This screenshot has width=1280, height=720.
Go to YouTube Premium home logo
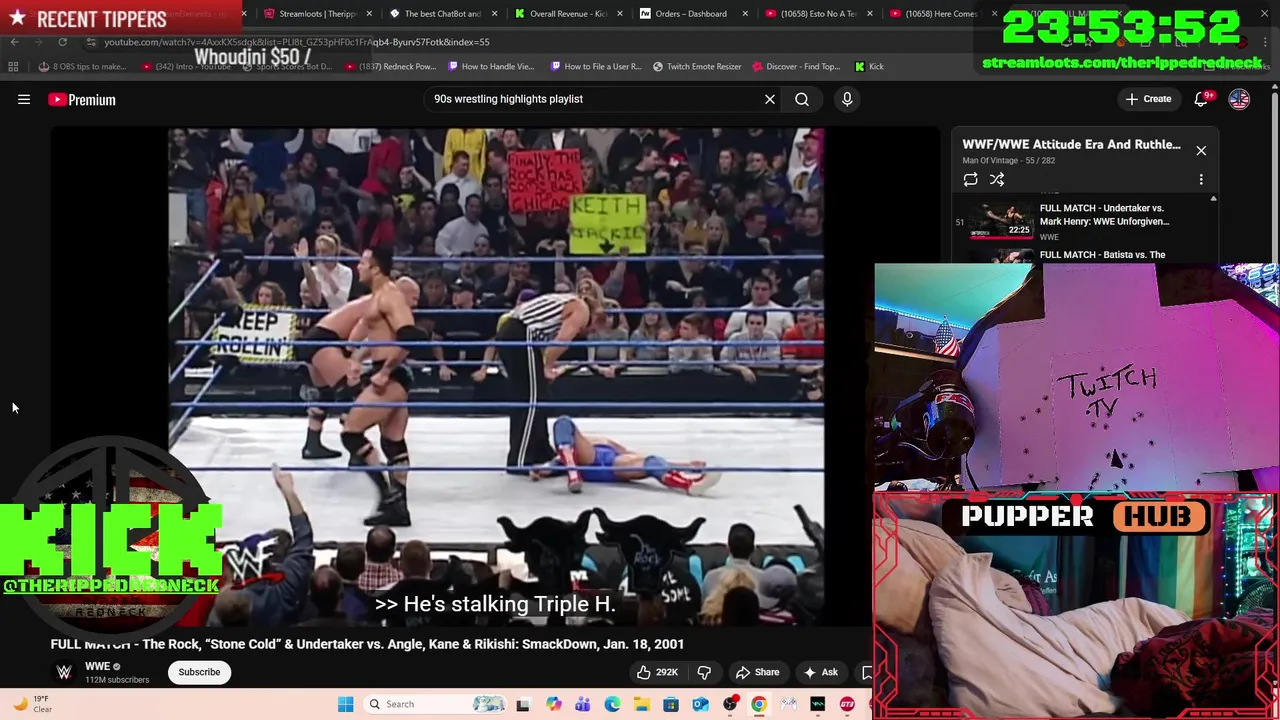[x=82, y=100]
